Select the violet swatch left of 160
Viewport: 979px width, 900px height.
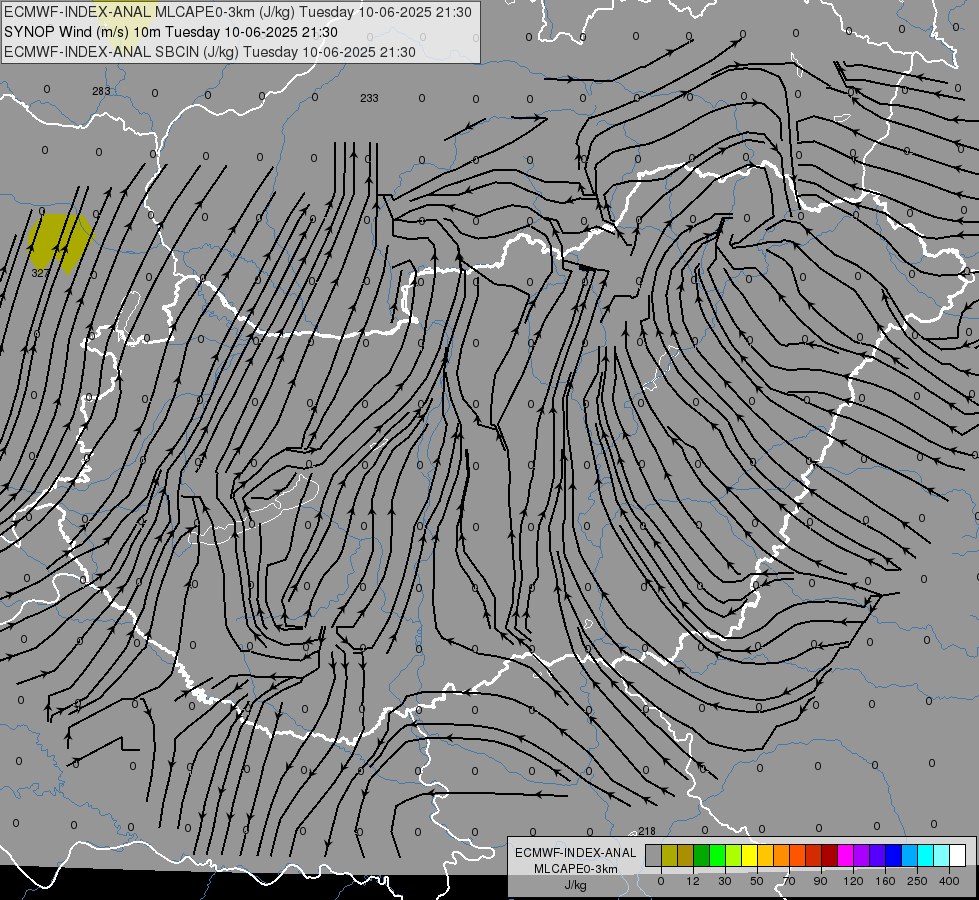877,855
